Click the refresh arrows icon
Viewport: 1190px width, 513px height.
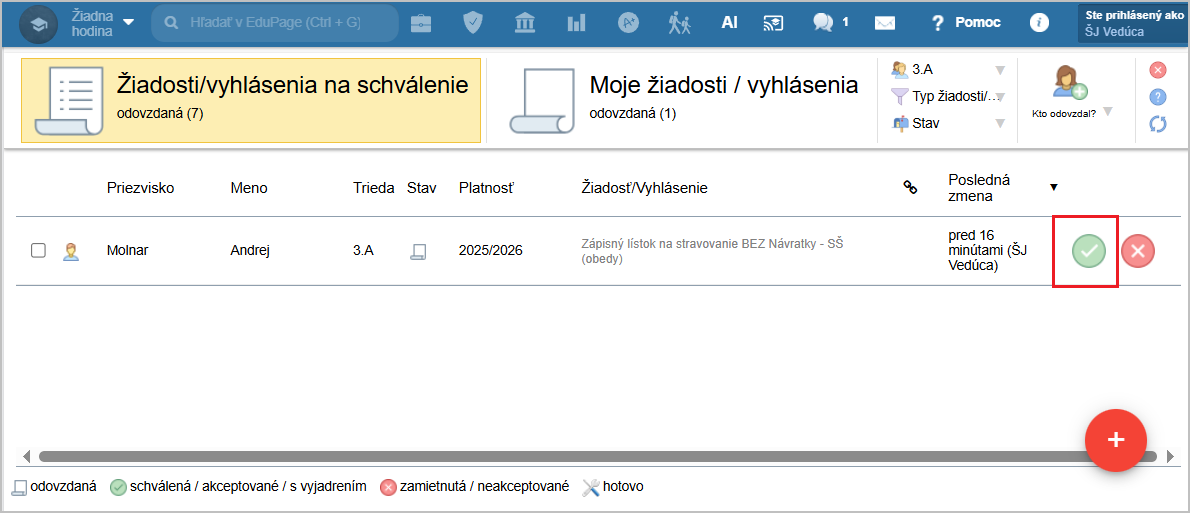point(1158,124)
